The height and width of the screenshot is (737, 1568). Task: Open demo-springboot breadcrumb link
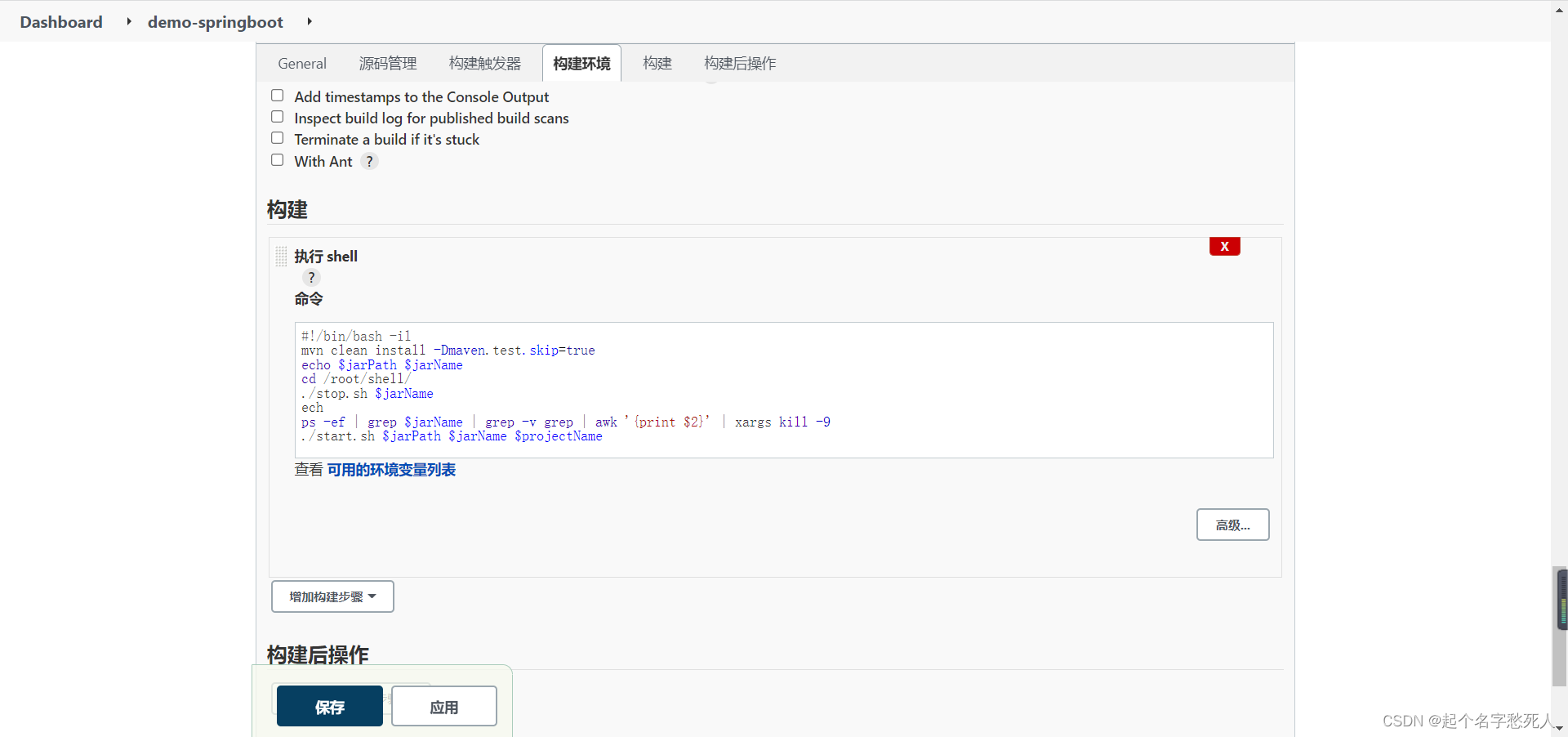(216, 22)
